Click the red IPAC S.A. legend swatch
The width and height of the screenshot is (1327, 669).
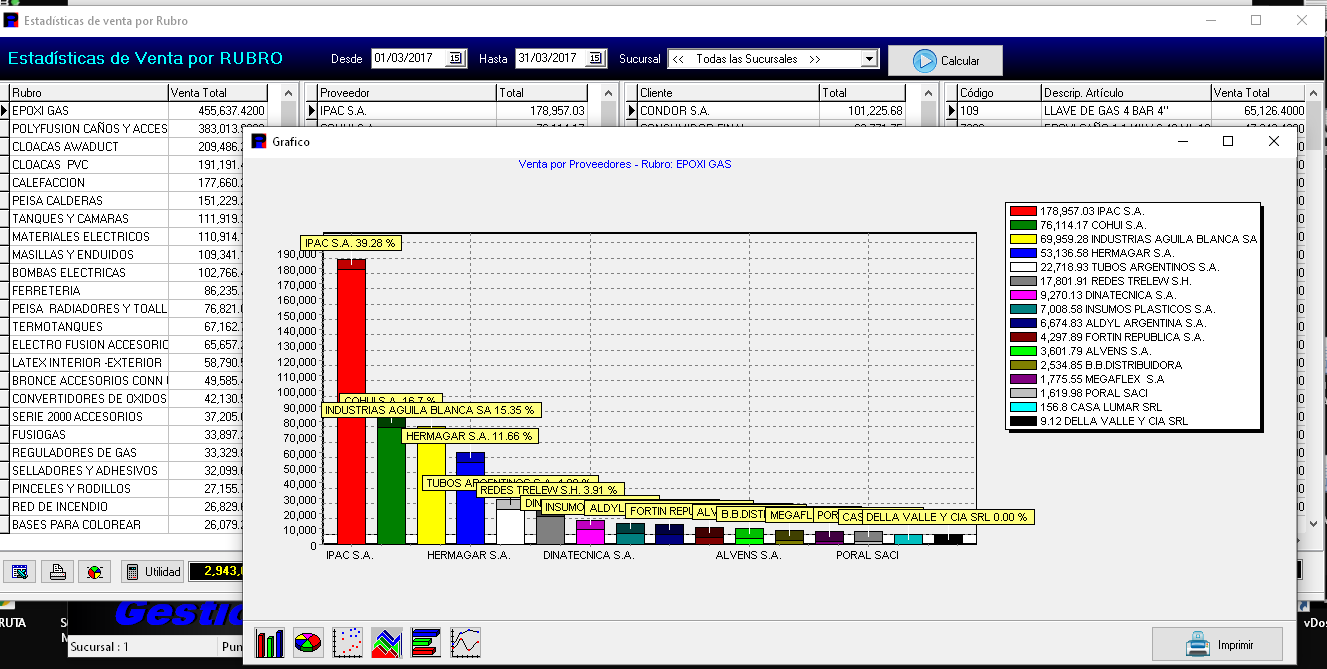1023,211
